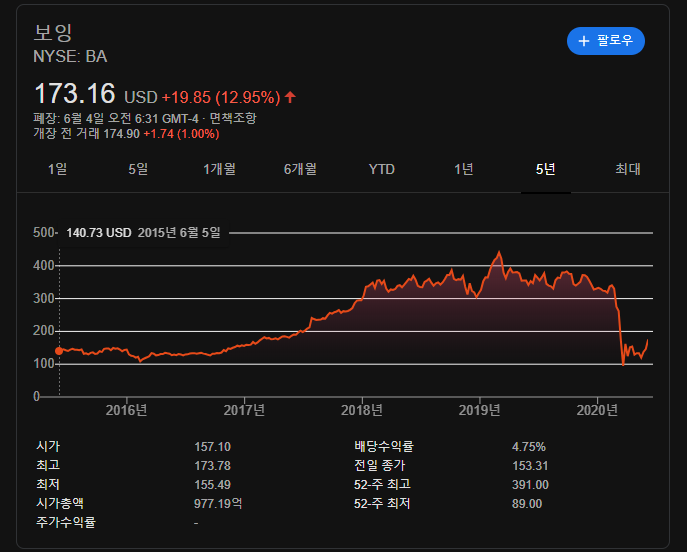Click the 2020 crash low point on chart
The height and width of the screenshot is (552, 687).
623,364
